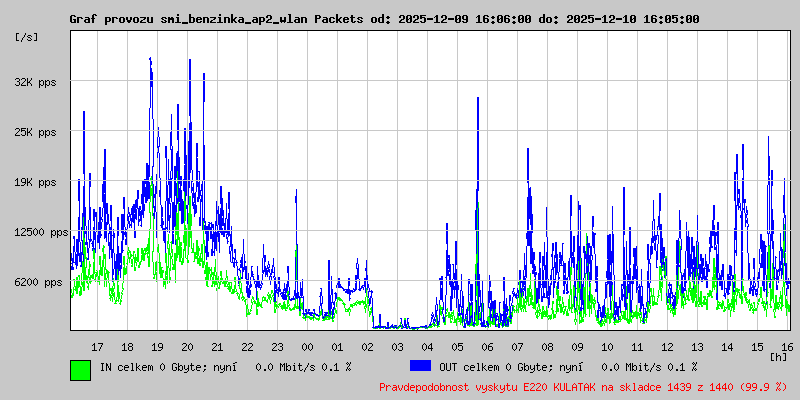Click the '25K pps' y-axis label

click(36, 133)
